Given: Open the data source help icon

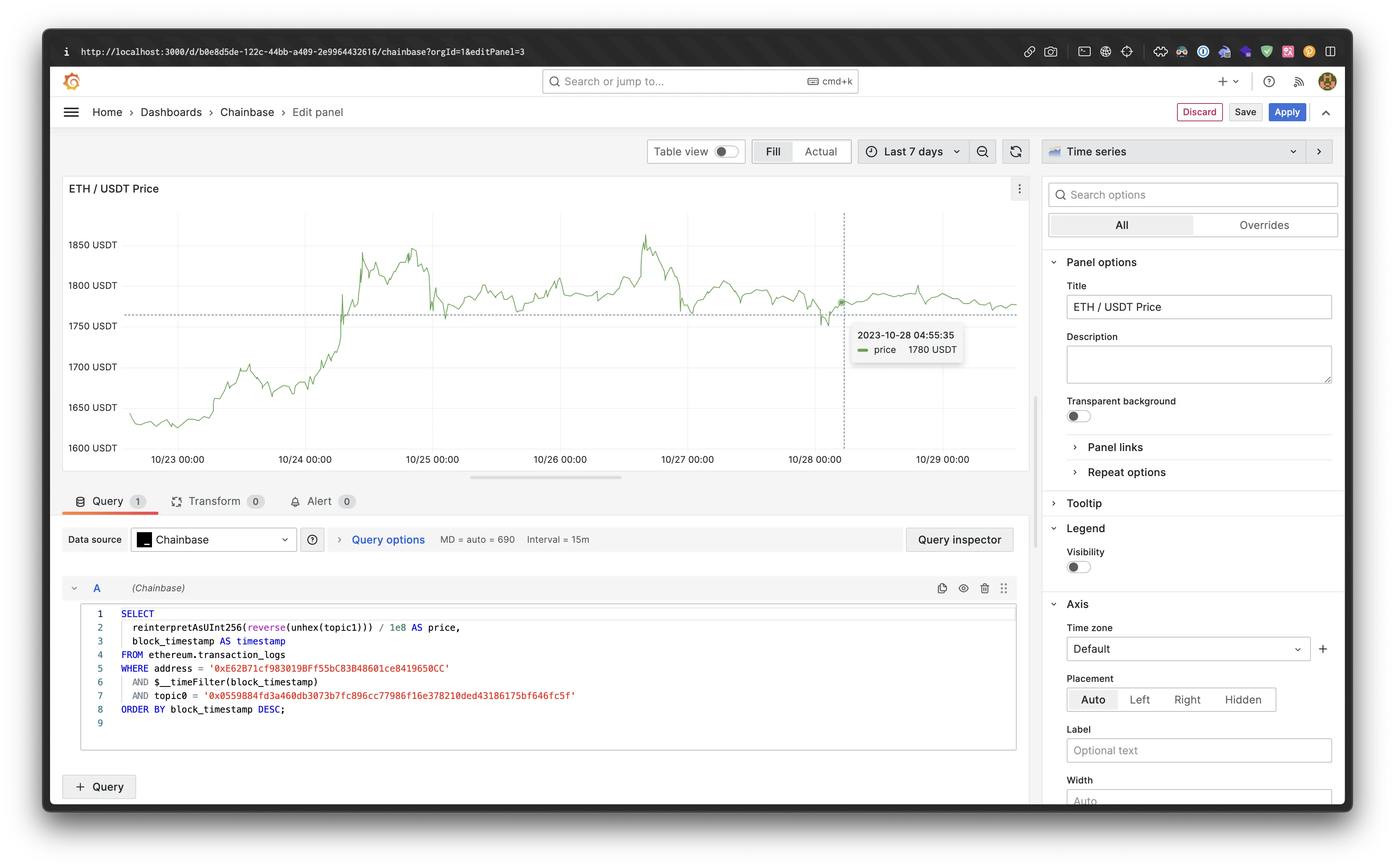Looking at the screenshot, I should [312, 540].
